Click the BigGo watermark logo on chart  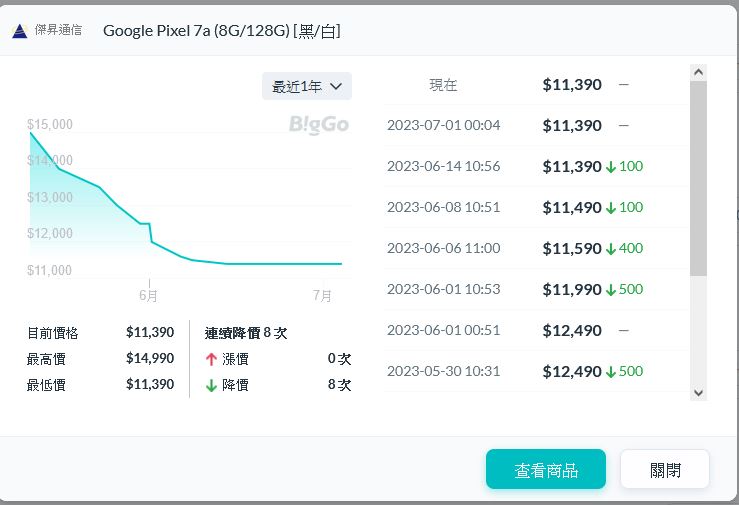[x=319, y=124]
